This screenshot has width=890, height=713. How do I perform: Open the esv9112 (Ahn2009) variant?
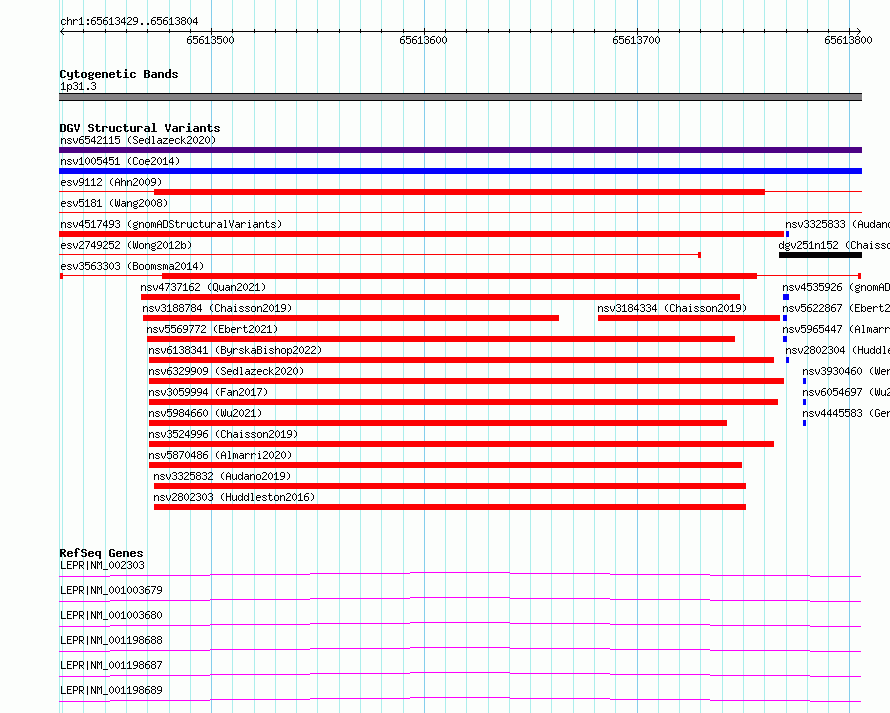click(111, 182)
